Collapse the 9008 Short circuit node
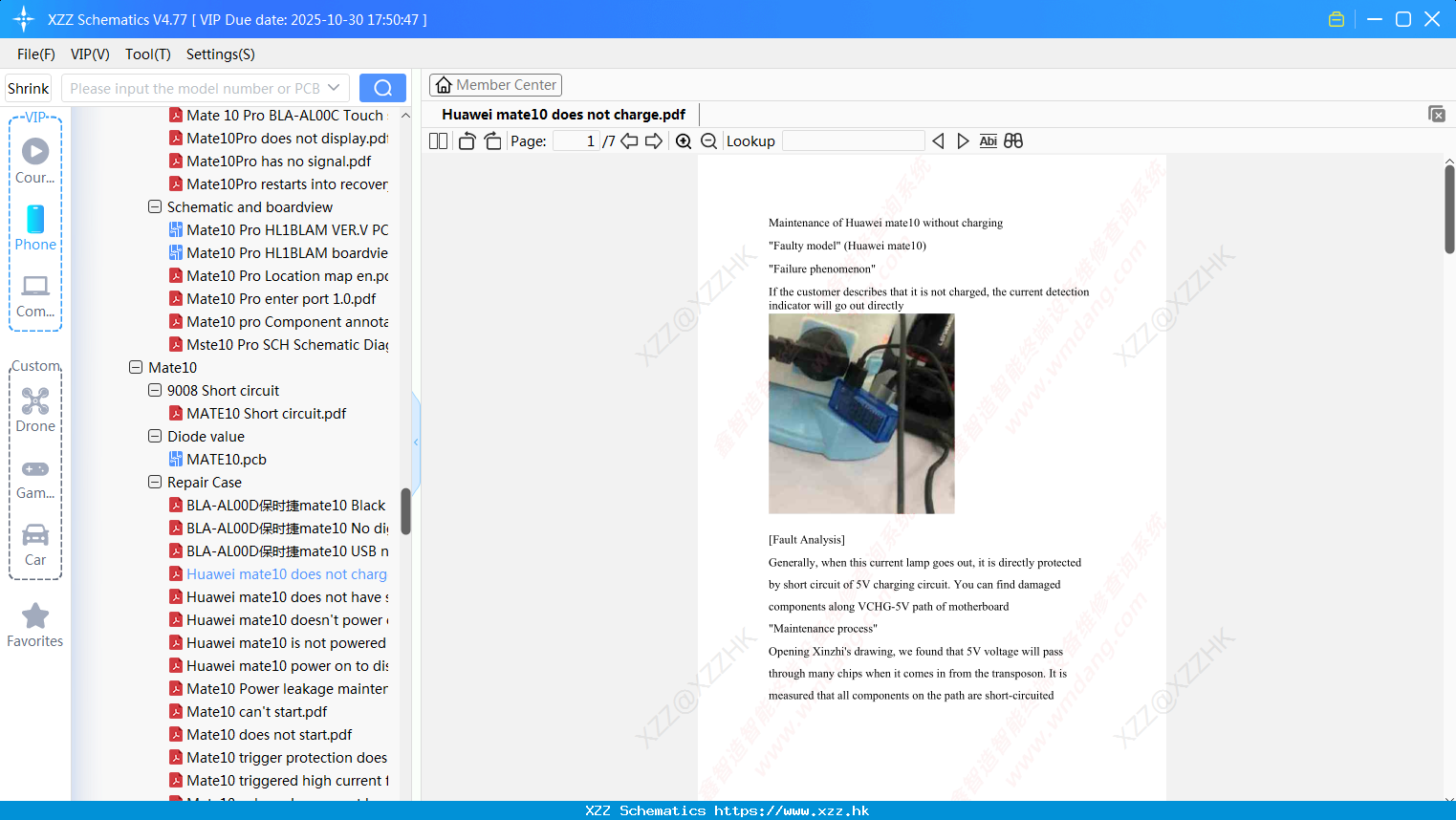Viewport: 1456px width, 820px height. [155, 390]
